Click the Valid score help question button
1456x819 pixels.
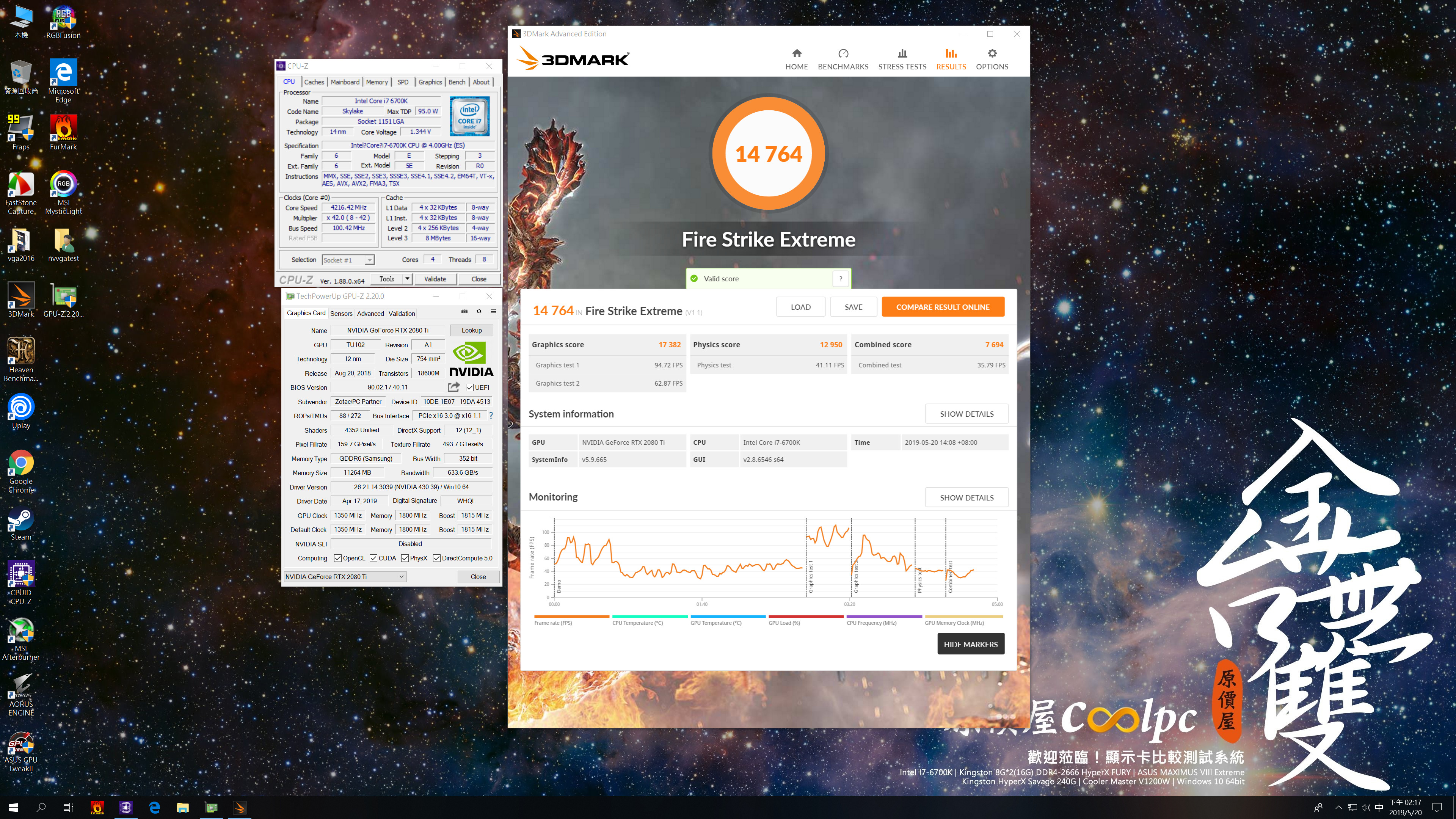click(x=841, y=279)
